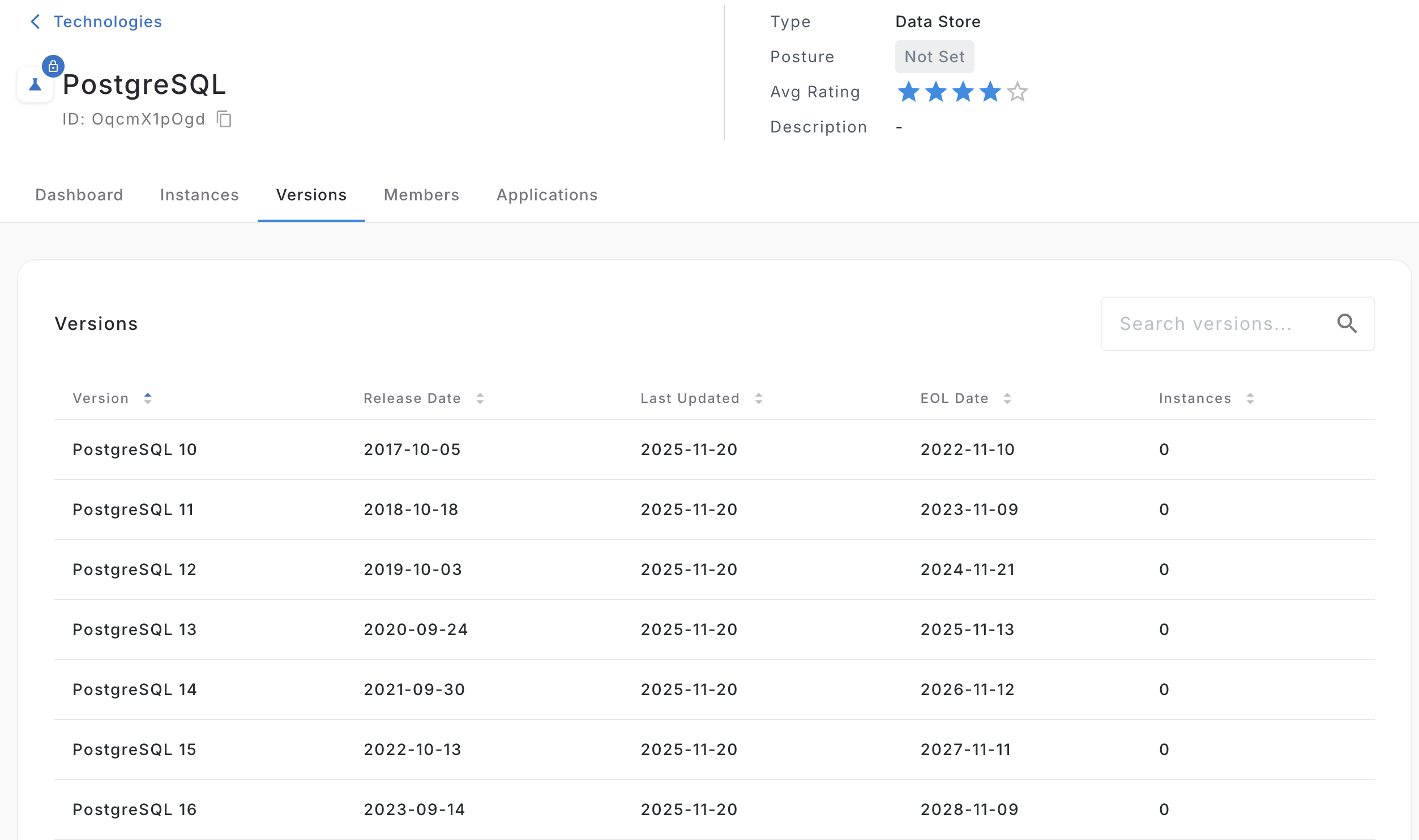Sort by the Instances column
This screenshot has height=840, width=1419.
pyautogui.click(x=1250, y=398)
